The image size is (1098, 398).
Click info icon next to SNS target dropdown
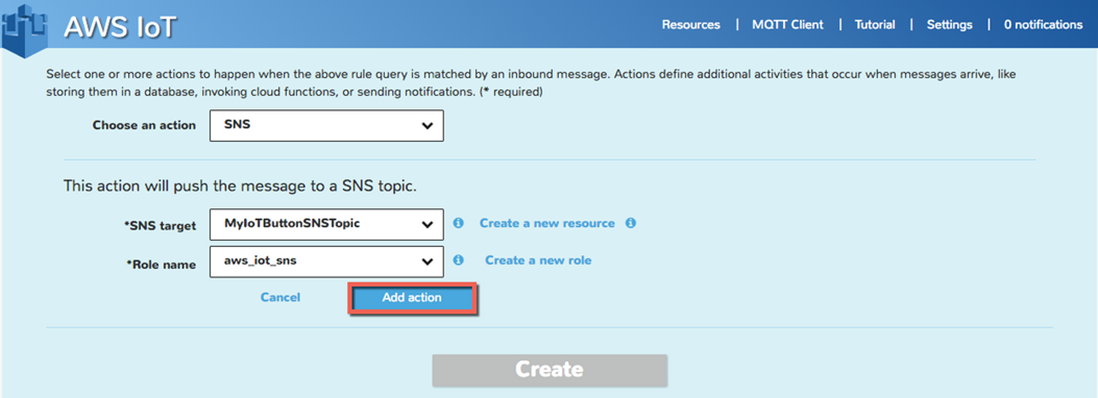[459, 223]
